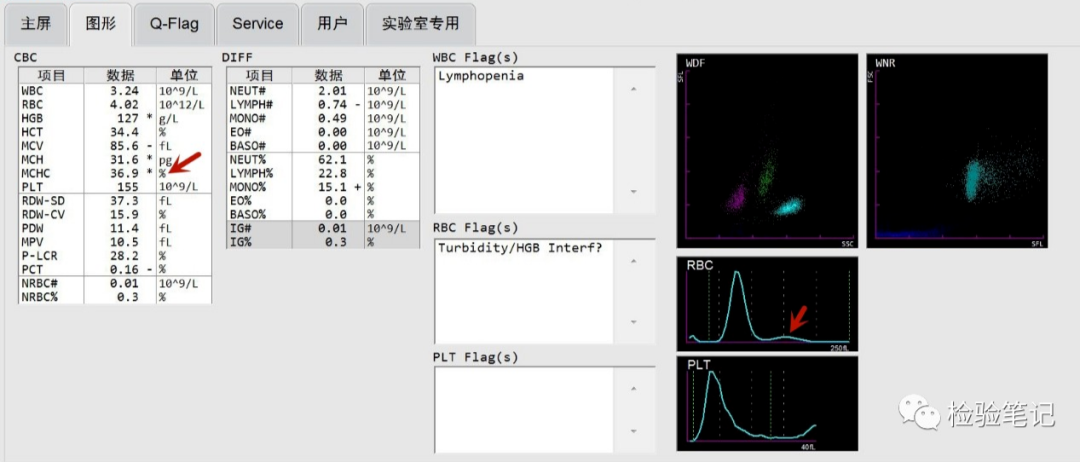Click the CBC 项目 column header
This screenshot has height=462, width=1080.
tap(51, 76)
